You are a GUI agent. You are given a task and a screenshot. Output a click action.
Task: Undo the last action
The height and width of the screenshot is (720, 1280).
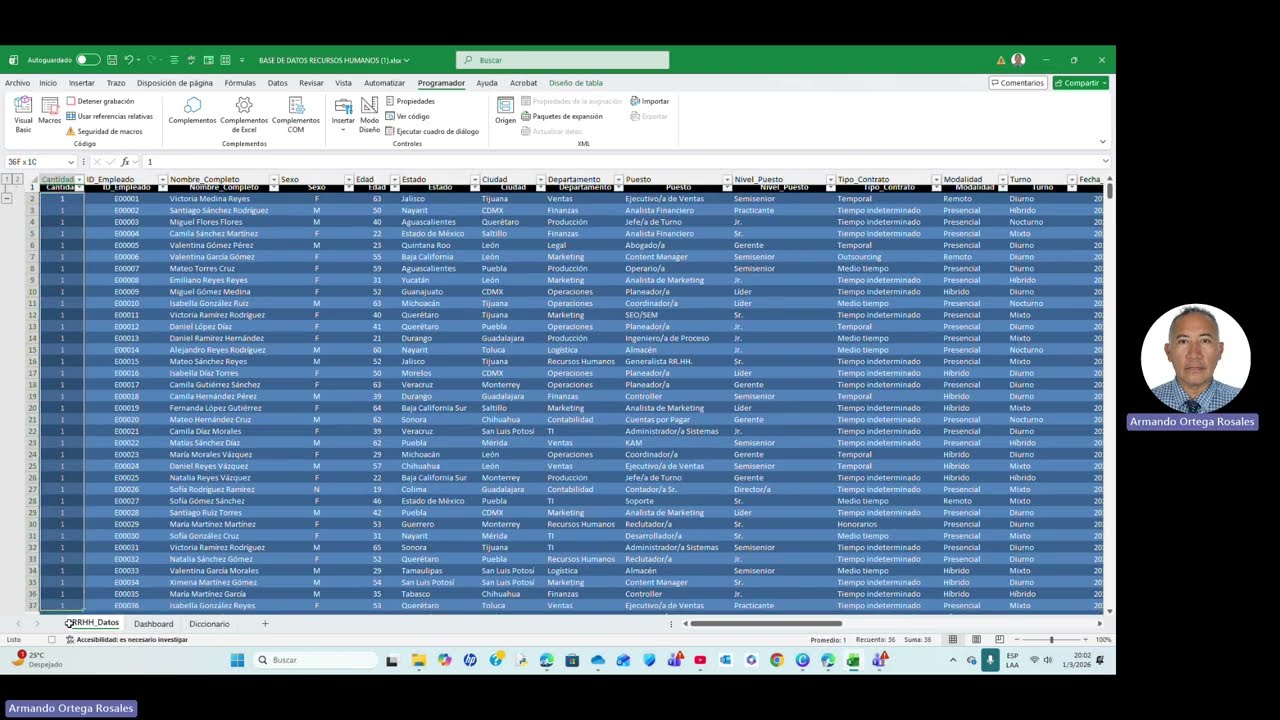pos(128,60)
